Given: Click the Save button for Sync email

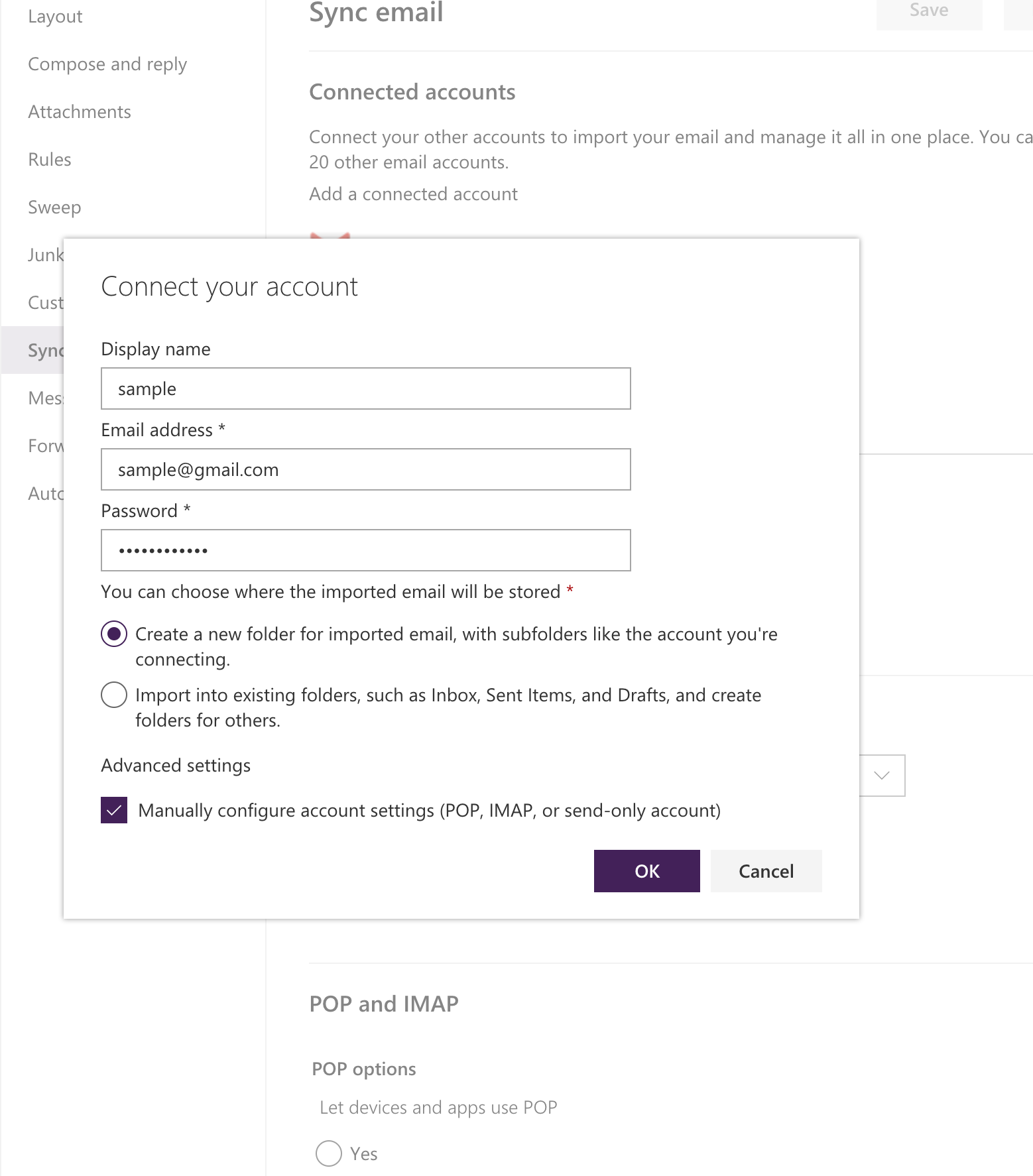Looking at the screenshot, I should click(x=928, y=12).
